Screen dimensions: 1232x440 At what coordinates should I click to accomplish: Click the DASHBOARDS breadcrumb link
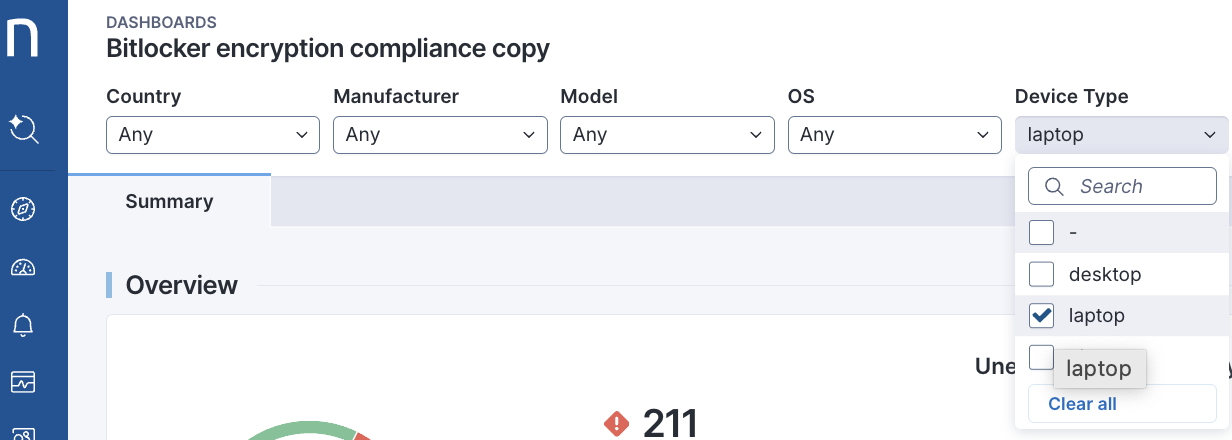tap(161, 22)
